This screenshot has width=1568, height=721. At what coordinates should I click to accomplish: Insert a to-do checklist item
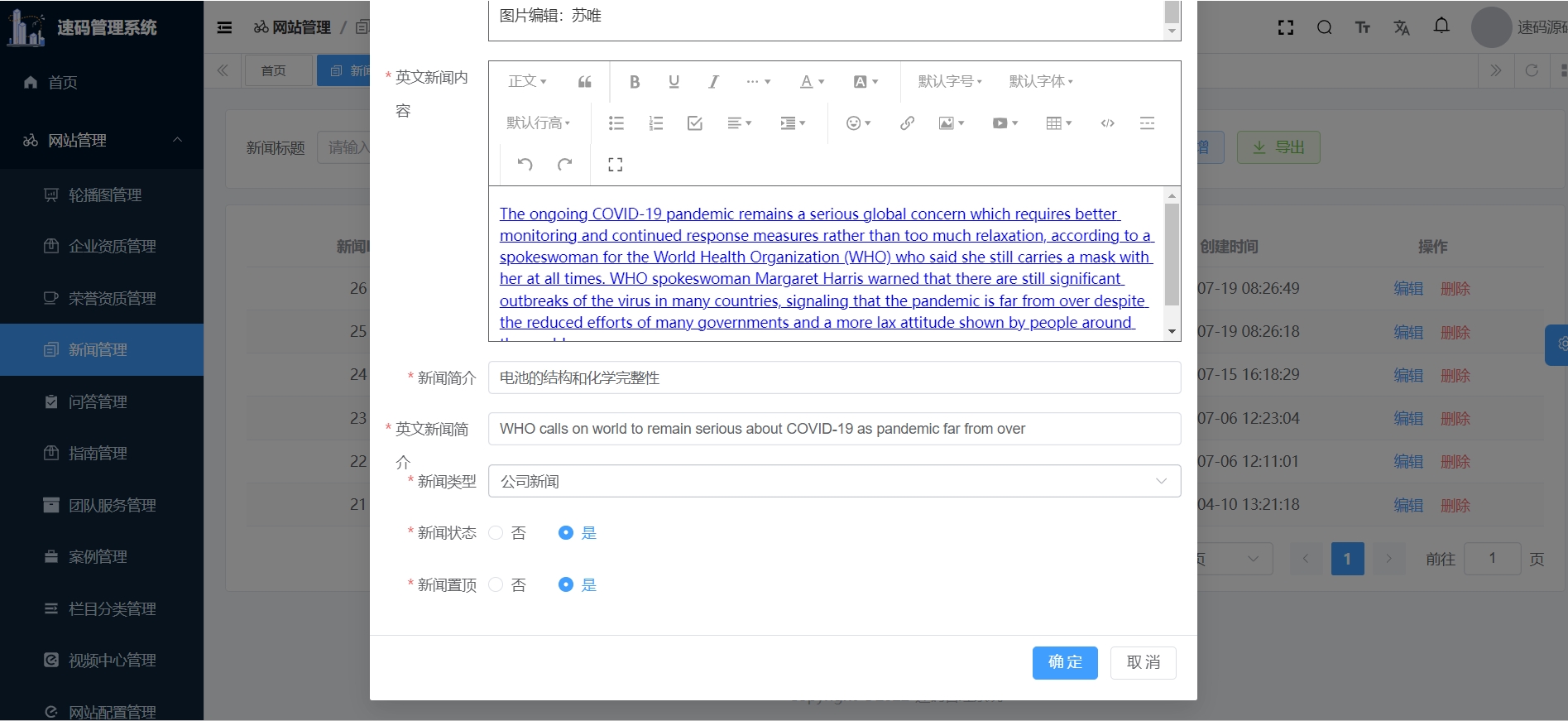[x=694, y=123]
